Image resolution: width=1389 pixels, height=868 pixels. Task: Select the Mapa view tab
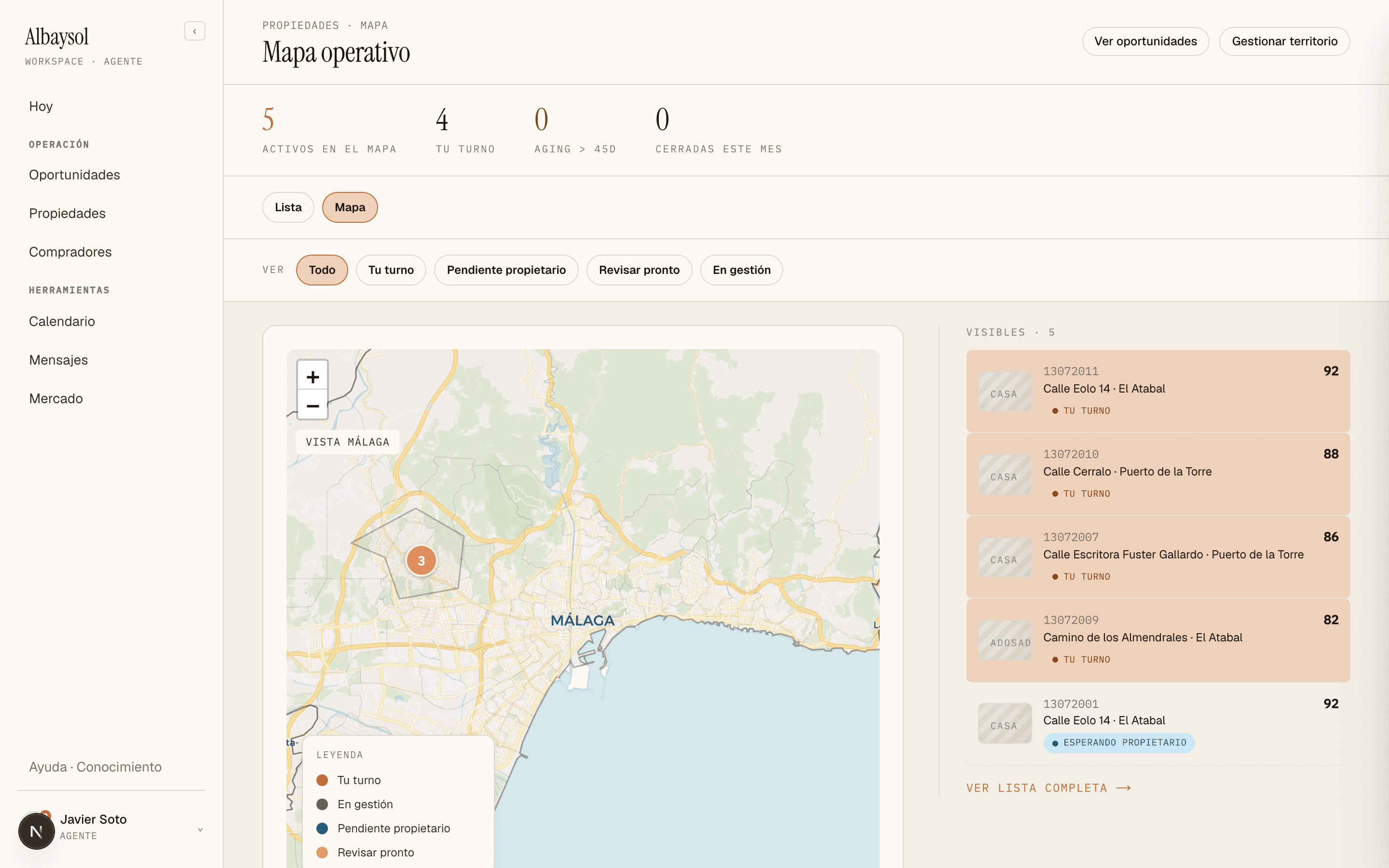(x=350, y=207)
